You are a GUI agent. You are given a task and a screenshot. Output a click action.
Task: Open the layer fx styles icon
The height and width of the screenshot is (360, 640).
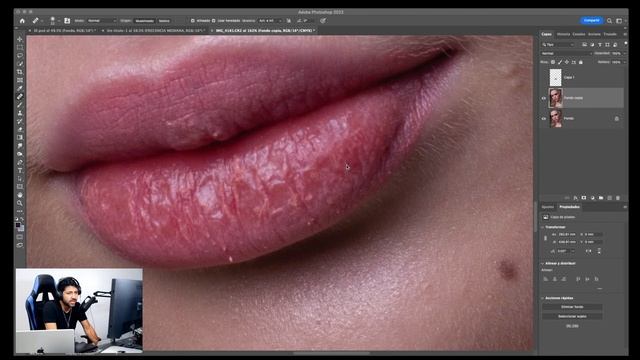coord(576,198)
